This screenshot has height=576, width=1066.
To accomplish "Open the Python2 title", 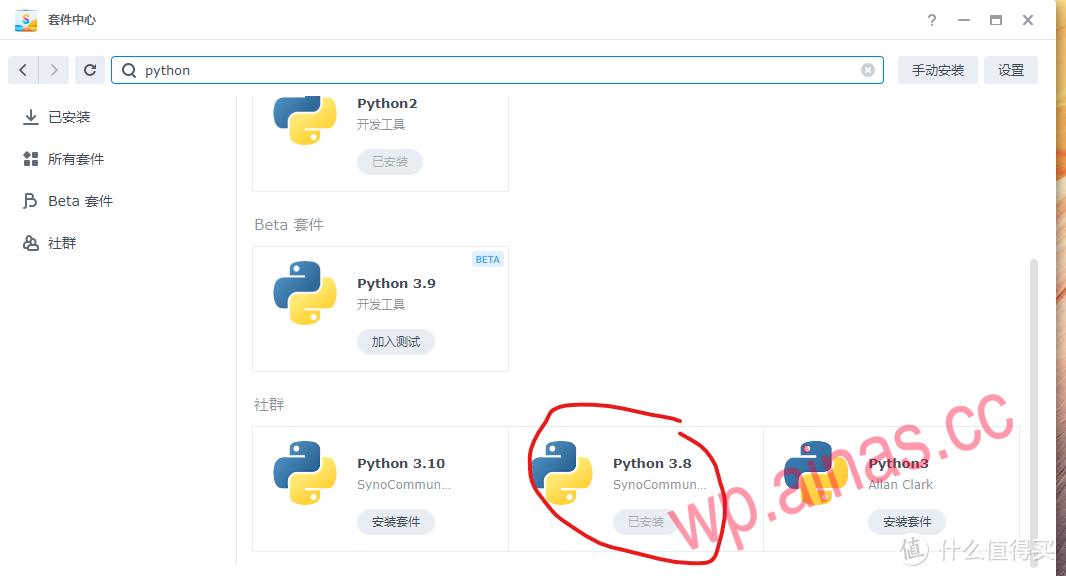I will (x=387, y=103).
